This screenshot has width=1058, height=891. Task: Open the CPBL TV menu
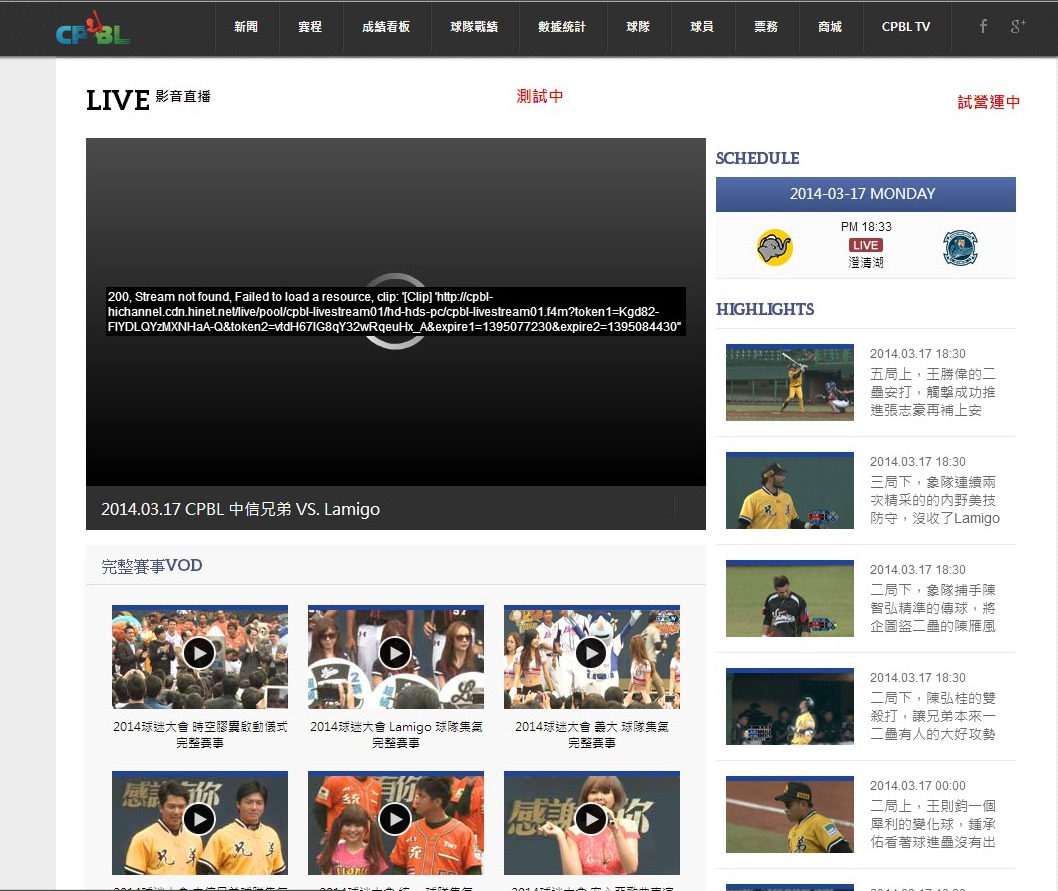click(x=906, y=27)
